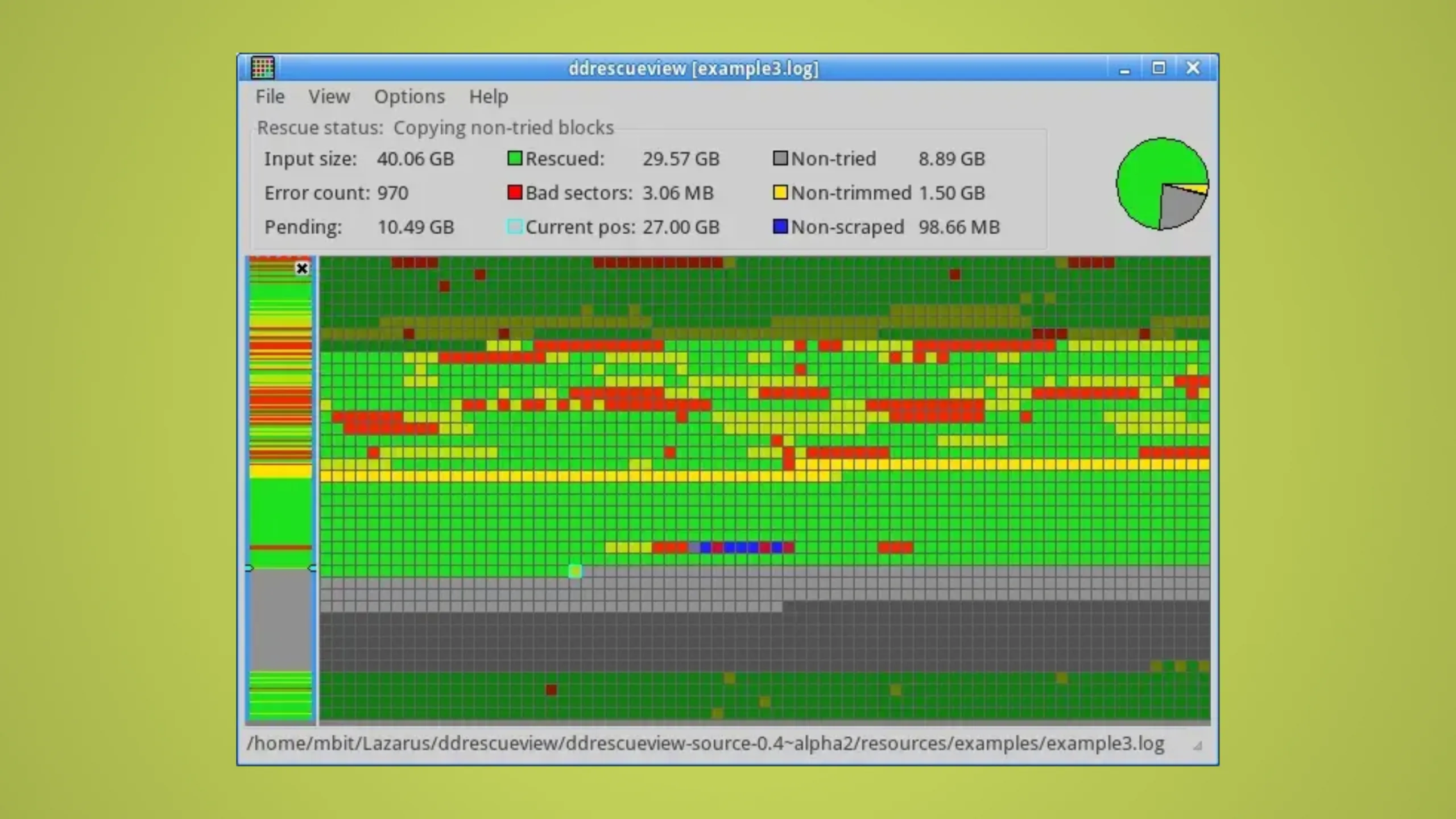Image resolution: width=1456 pixels, height=819 pixels.
Task: Click the '3.06 MB' bad sectors value
Action: 678,193
